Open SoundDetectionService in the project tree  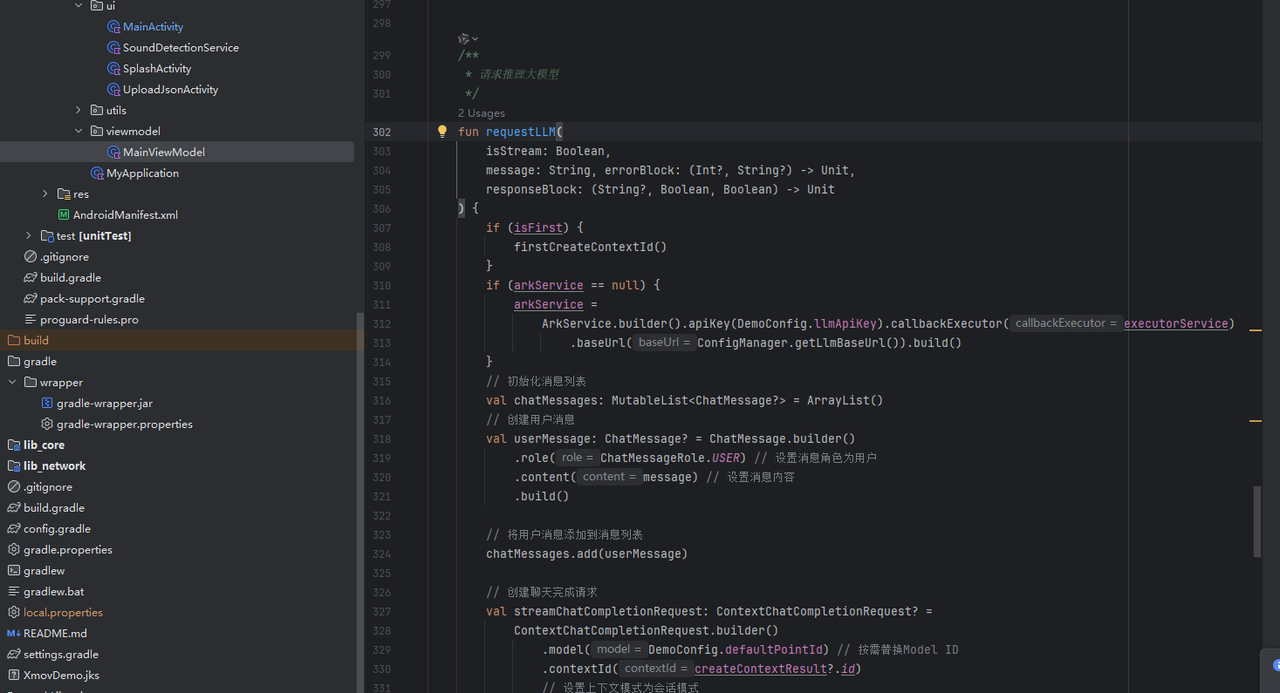(x=180, y=48)
